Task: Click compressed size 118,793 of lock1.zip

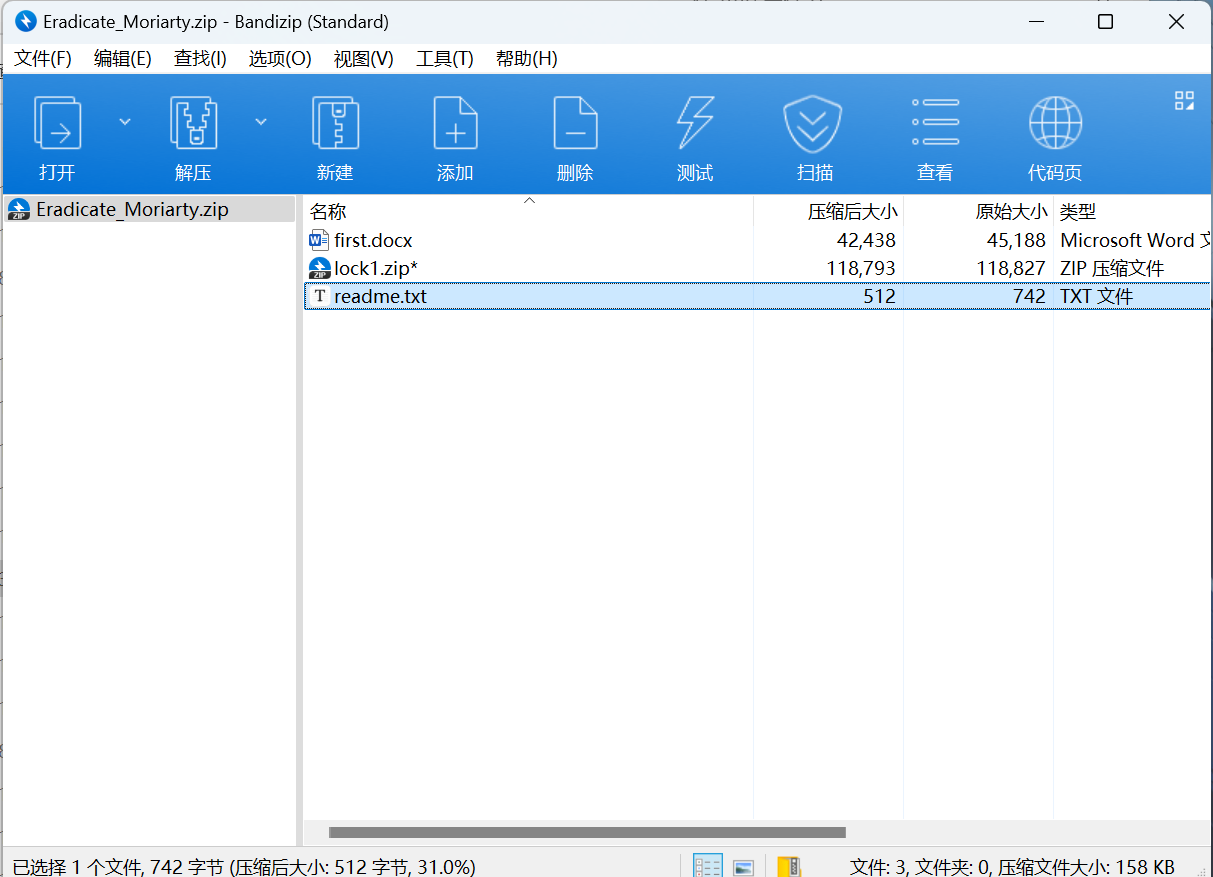Action: (x=861, y=268)
